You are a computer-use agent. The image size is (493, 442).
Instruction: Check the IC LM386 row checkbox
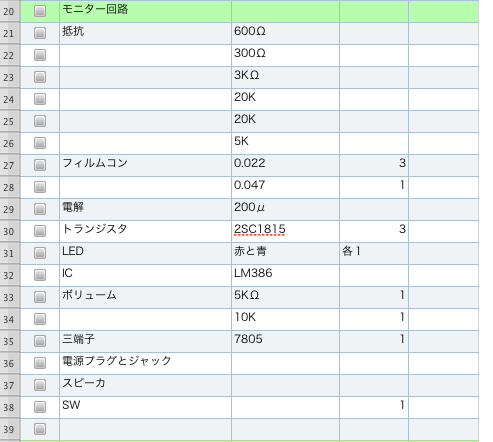coord(40,275)
